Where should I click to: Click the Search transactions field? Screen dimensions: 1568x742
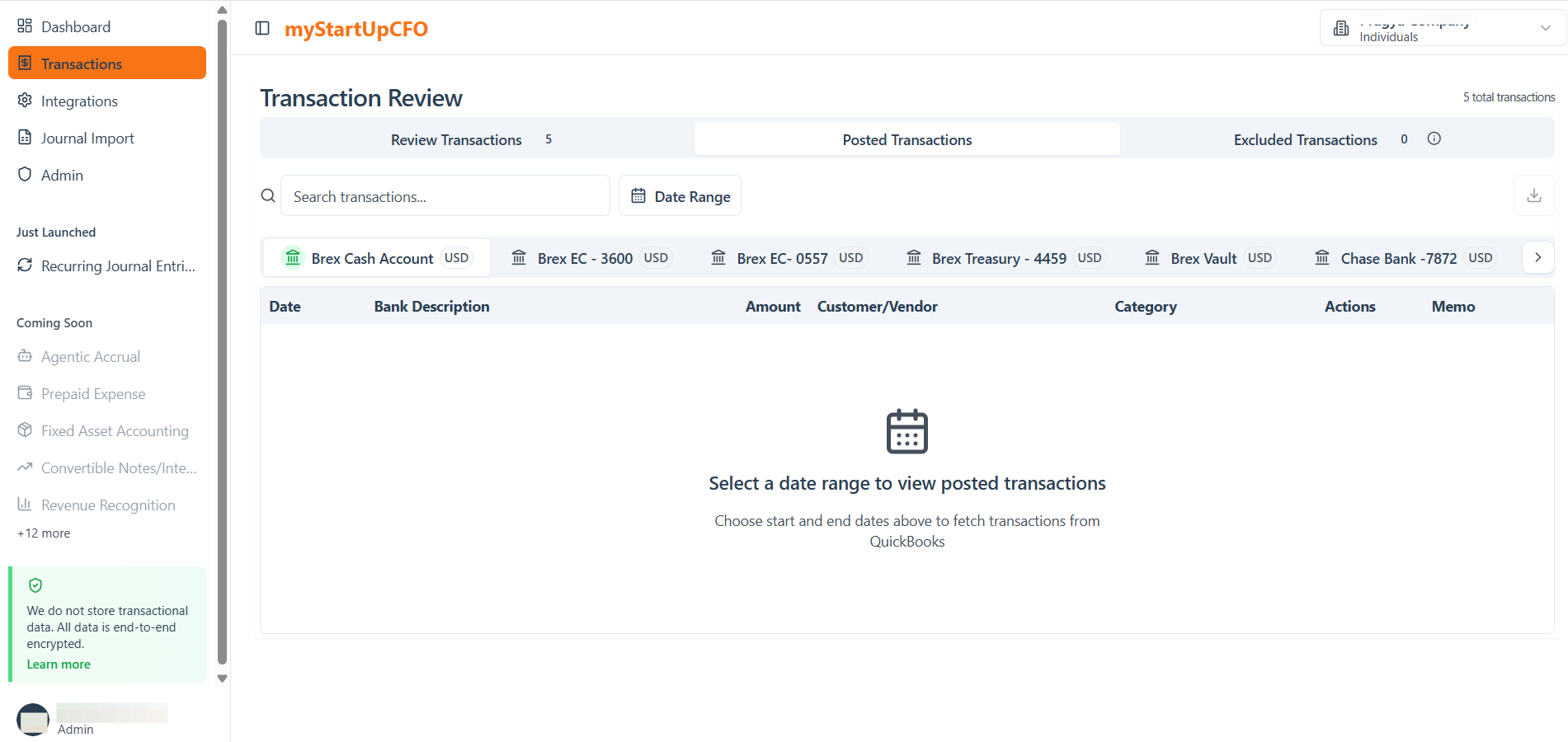[x=445, y=195]
